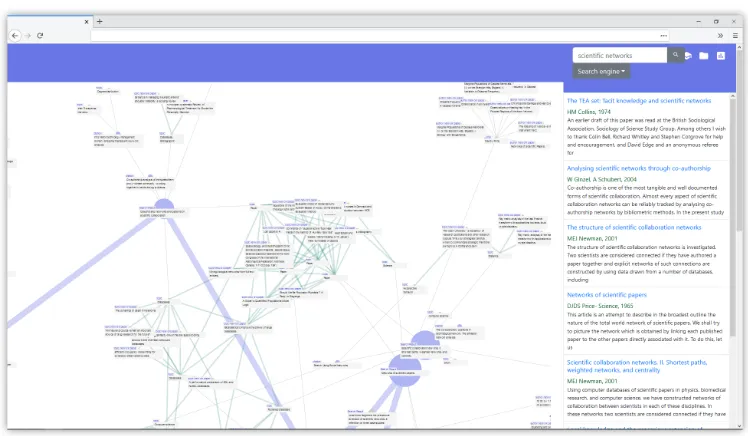Click the magnifier search button
748x436 pixels.
tap(675, 55)
